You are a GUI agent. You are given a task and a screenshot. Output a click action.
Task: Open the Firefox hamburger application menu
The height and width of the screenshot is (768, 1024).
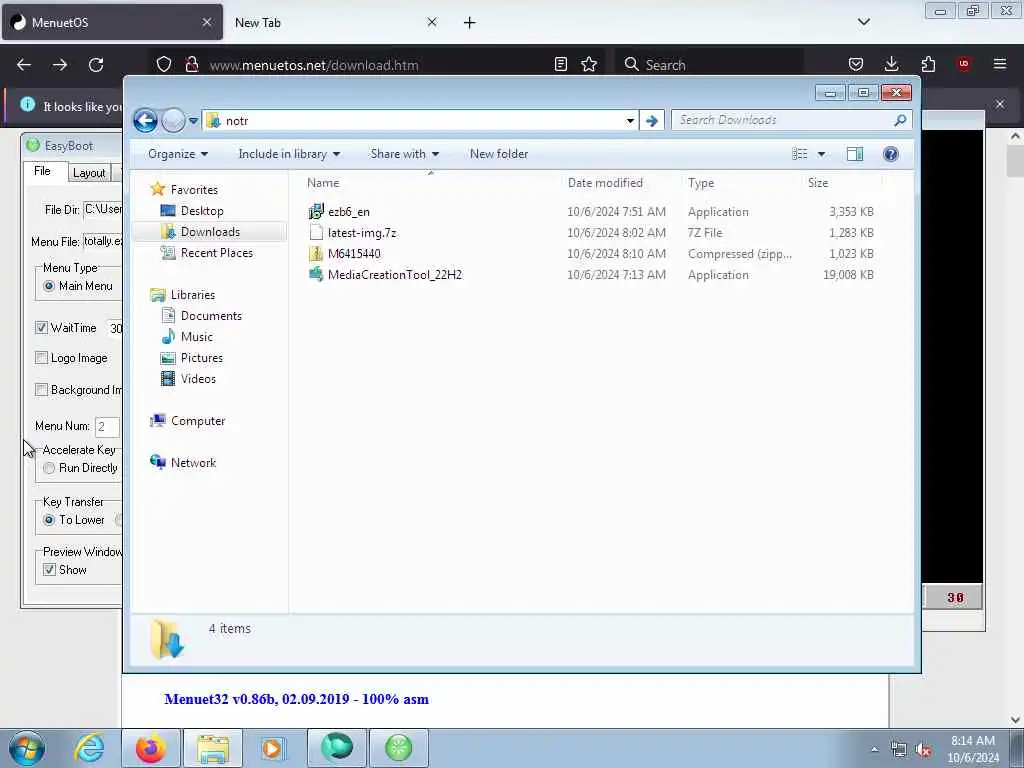(x=1000, y=64)
